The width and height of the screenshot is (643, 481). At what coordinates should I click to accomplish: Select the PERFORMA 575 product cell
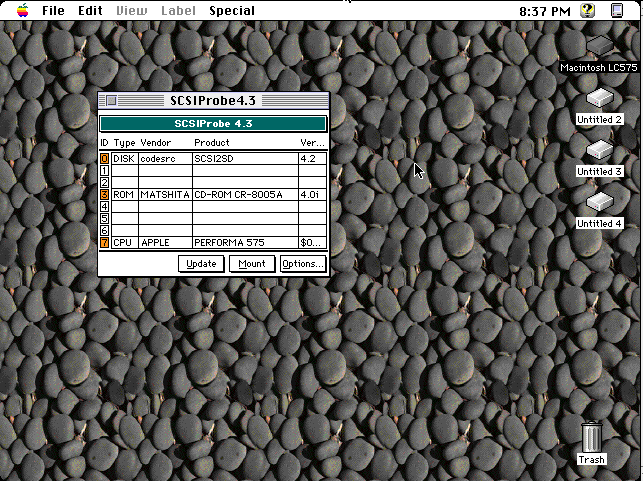245,242
